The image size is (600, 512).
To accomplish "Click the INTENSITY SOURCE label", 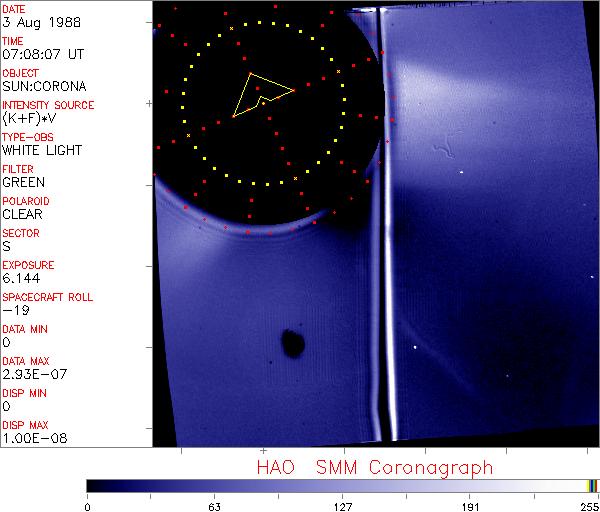I will (48, 105).
